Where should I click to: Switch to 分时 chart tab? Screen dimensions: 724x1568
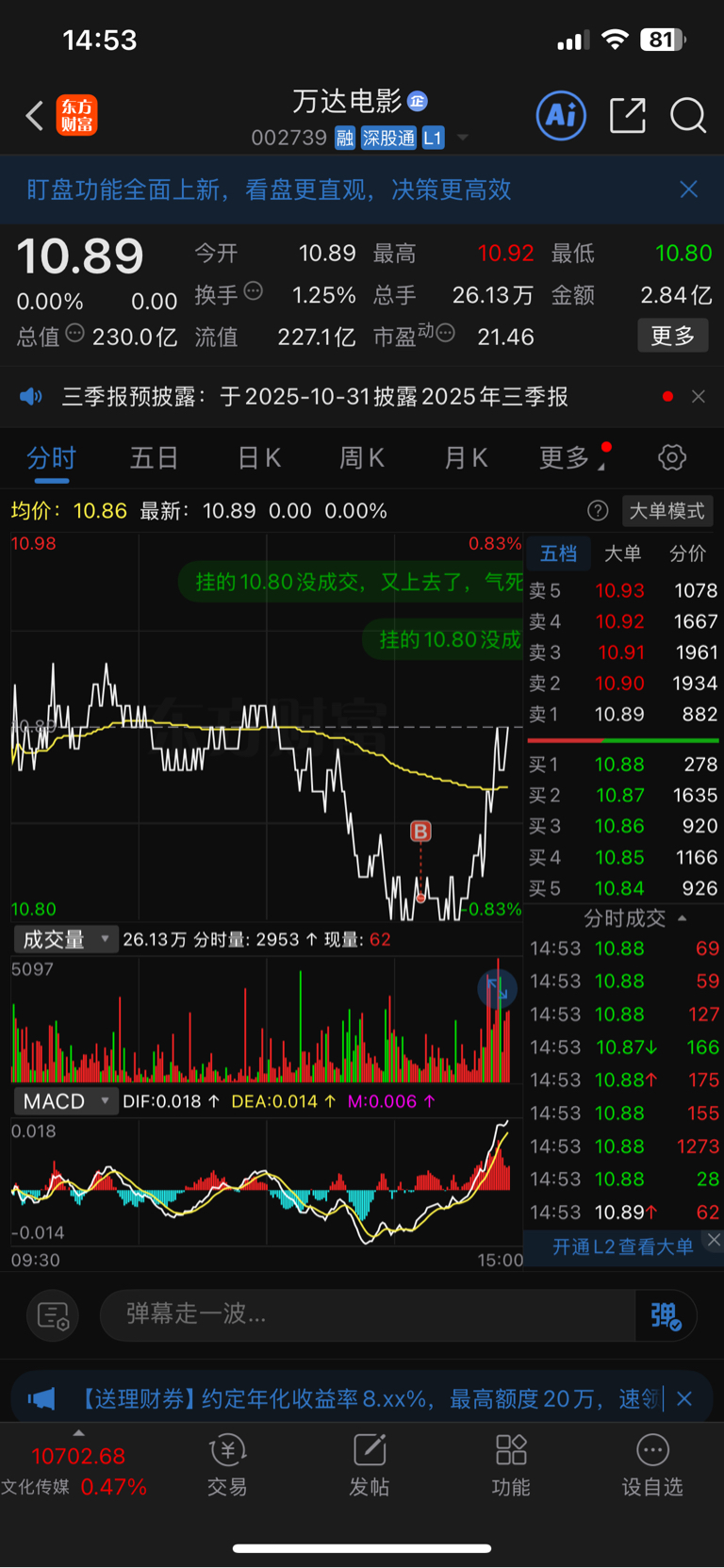coord(51,458)
